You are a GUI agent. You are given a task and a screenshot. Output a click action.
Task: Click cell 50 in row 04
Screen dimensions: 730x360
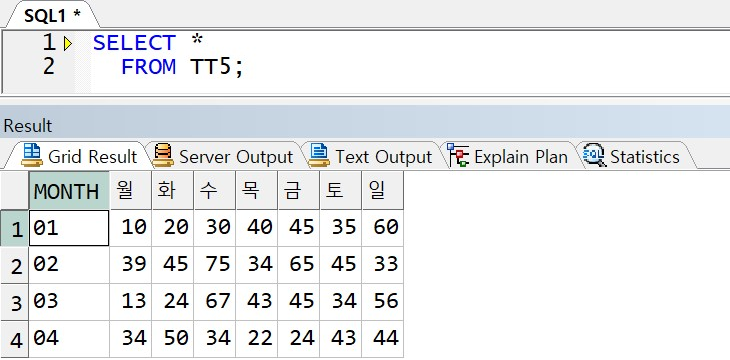tap(172, 339)
